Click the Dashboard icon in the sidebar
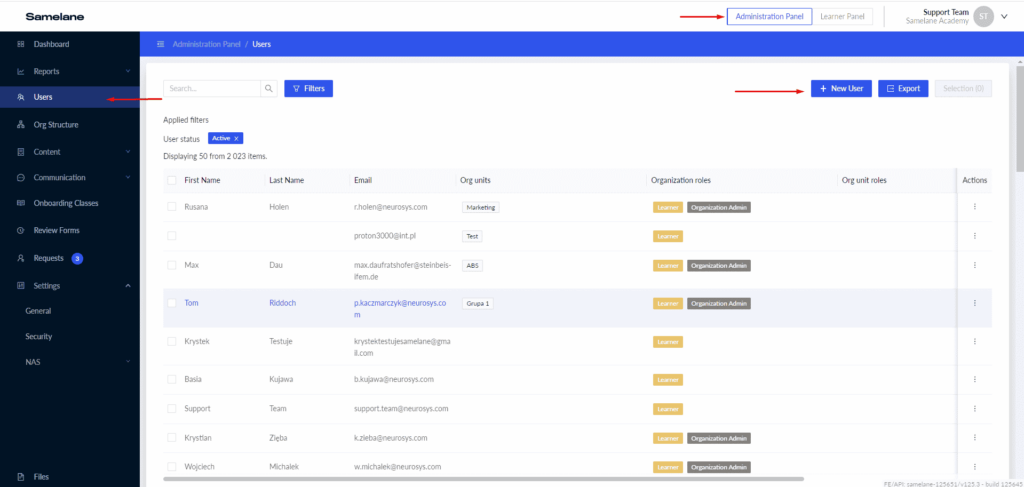The image size is (1024, 487). click(21, 45)
